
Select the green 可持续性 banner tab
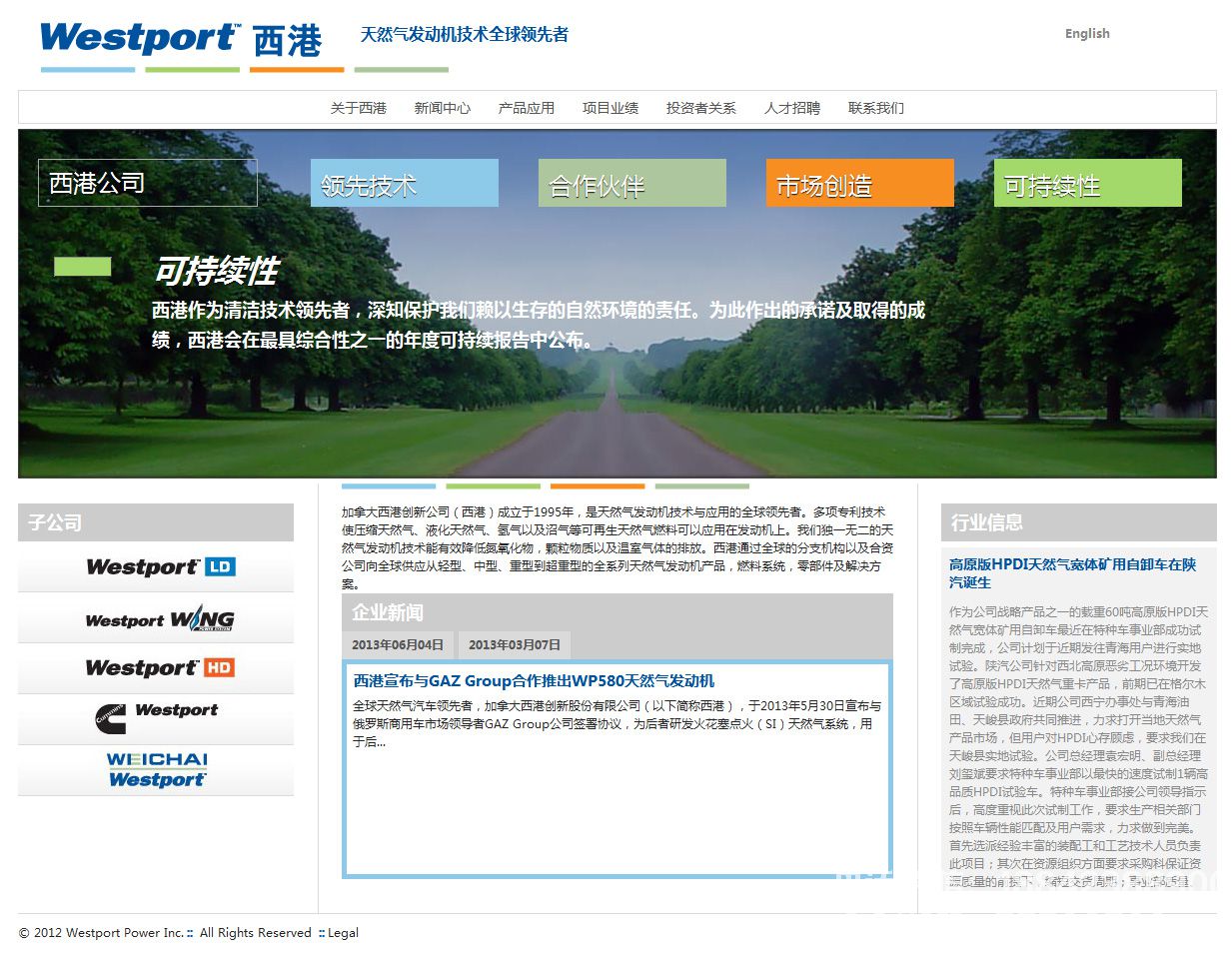[x=1087, y=184]
